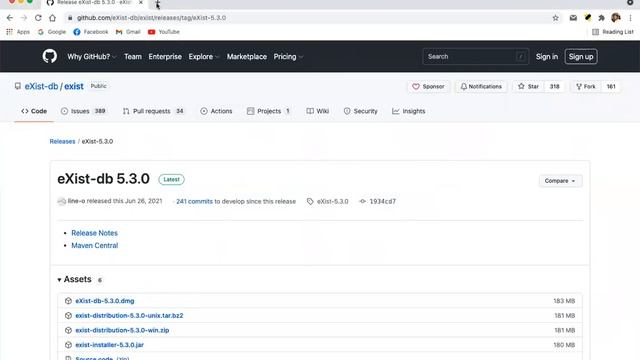Viewport: 640px width, 360px height.
Task: Close the Release eXist-db 5.3.0 tab
Action: click(140, 2)
